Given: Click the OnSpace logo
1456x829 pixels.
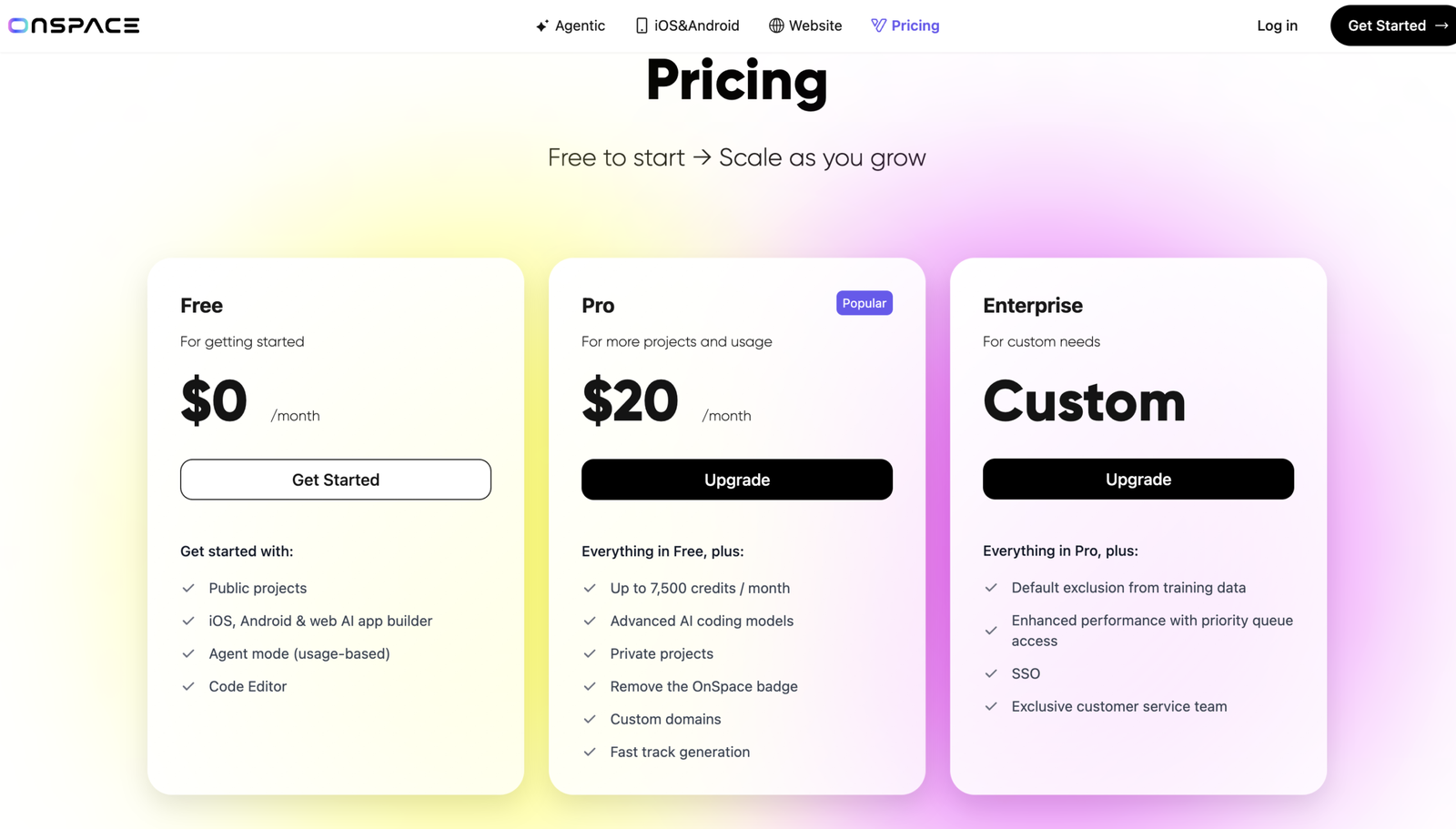Looking at the screenshot, I should tap(74, 25).
